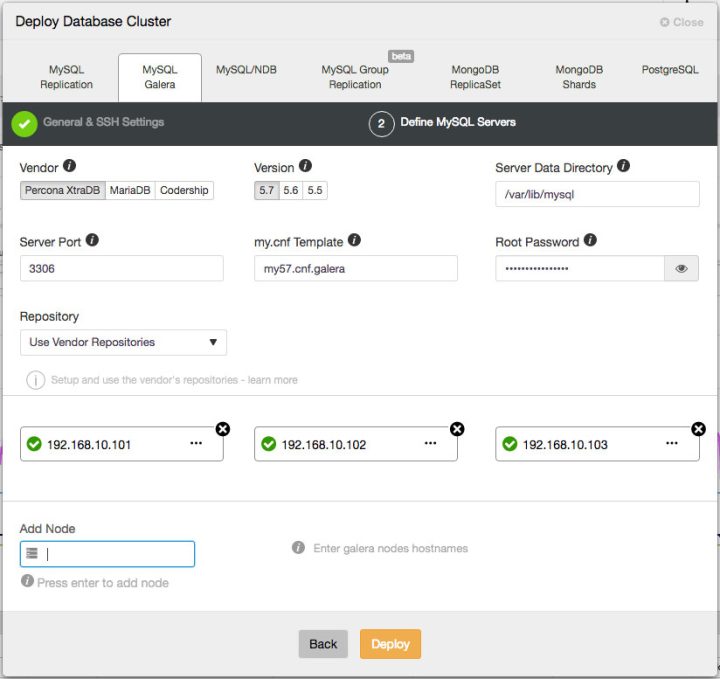Select MariaDB as the vendor
Viewport: 720px width, 679px height.
click(130, 190)
